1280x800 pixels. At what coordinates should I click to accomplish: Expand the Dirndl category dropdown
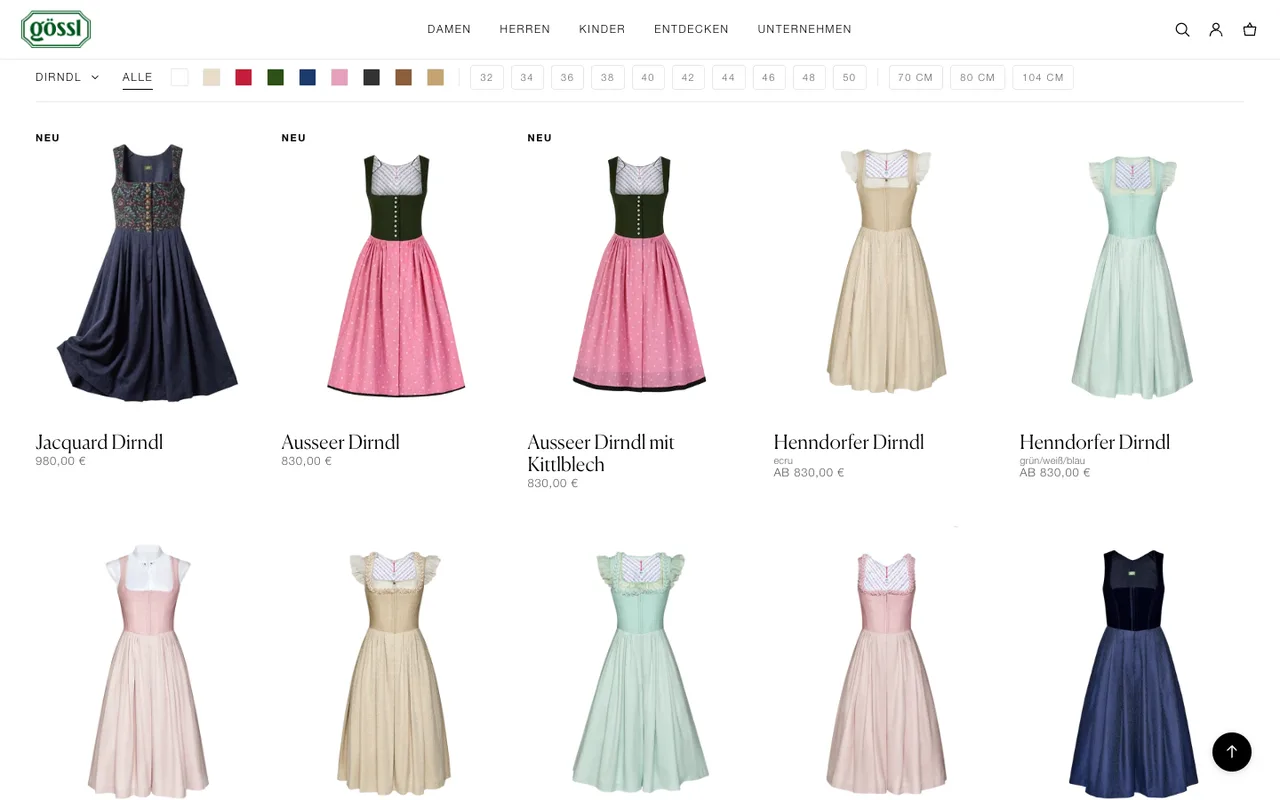67,77
